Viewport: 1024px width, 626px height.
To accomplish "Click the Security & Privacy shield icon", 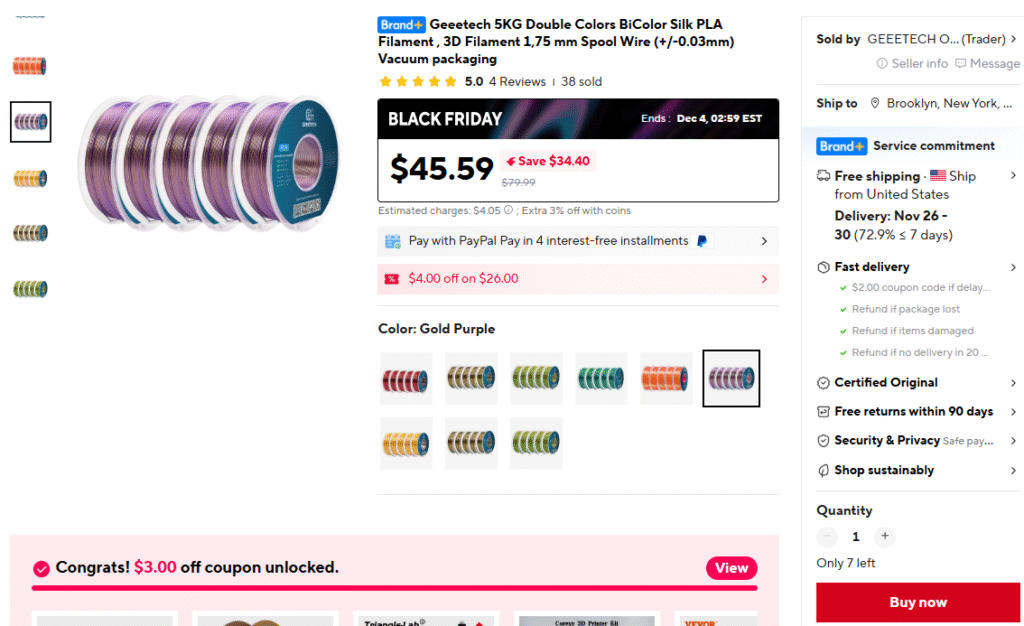I will (824, 441).
